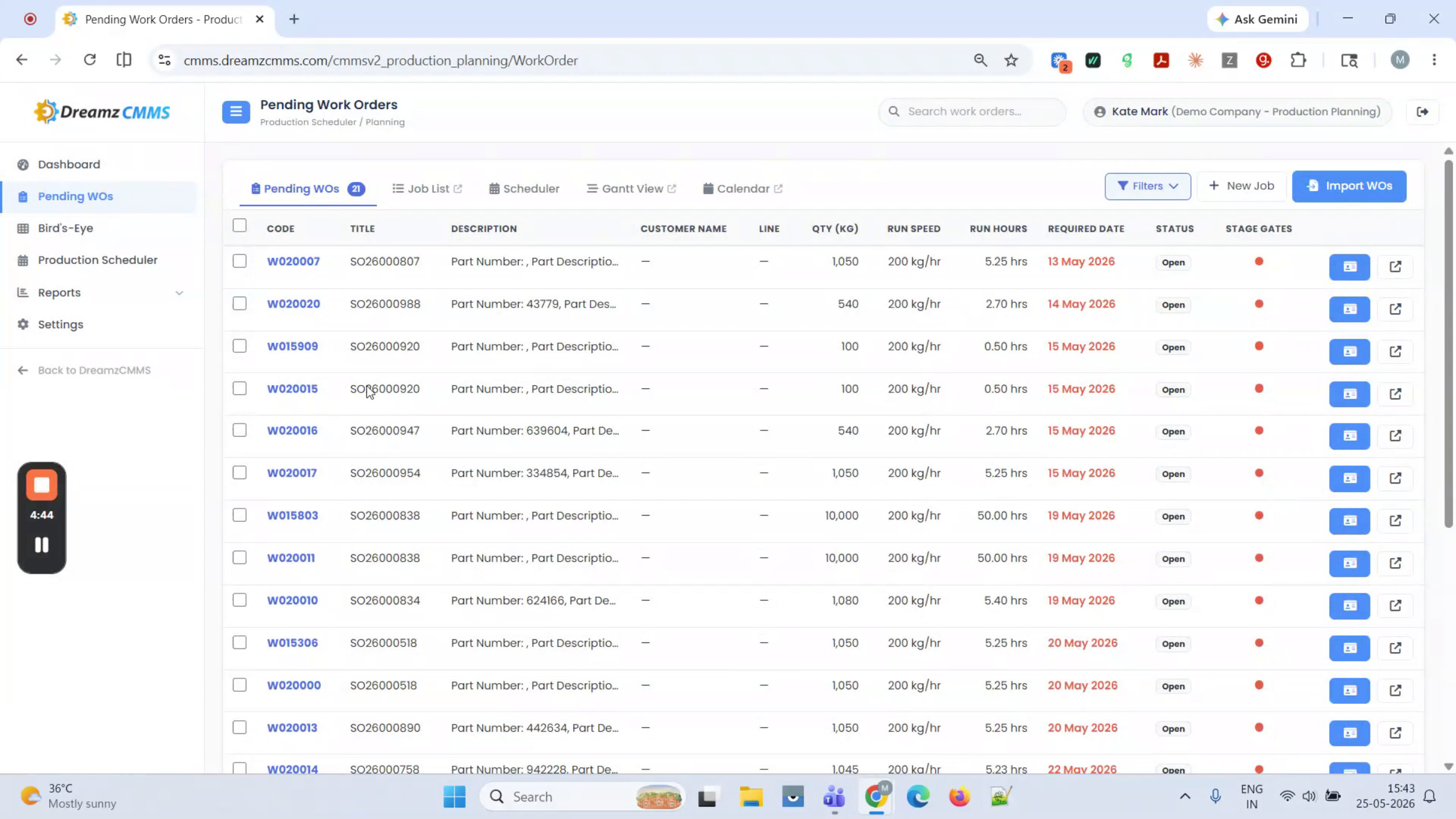
Task: Click blue card button for W020010
Action: (x=1349, y=605)
